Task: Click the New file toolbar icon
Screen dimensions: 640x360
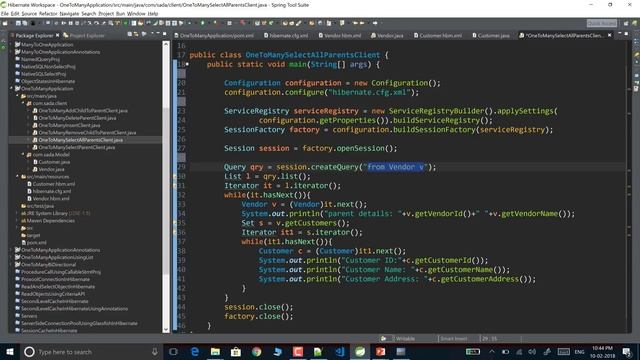Action: tap(6, 23)
